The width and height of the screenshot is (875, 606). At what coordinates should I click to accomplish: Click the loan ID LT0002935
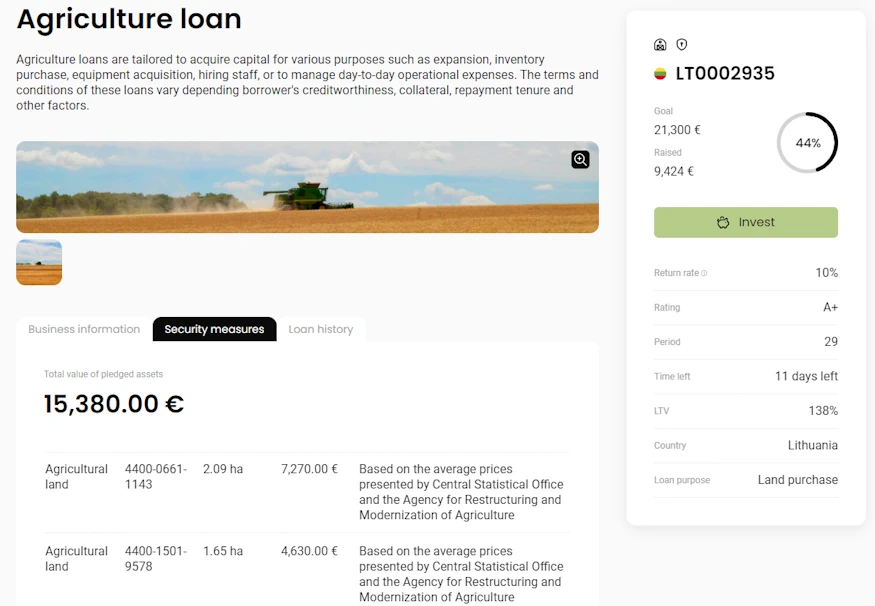click(725, 74)
